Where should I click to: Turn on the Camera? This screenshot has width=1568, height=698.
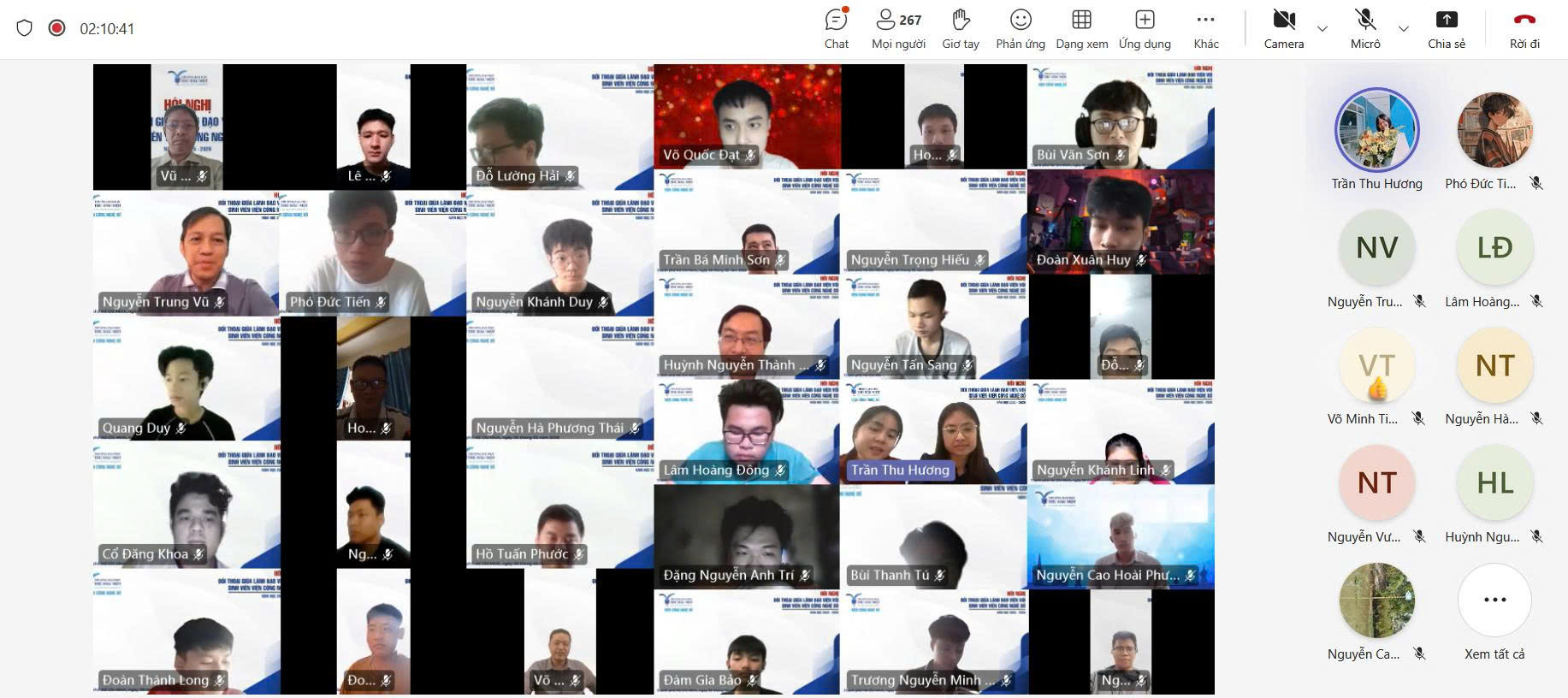point(1283,28)
